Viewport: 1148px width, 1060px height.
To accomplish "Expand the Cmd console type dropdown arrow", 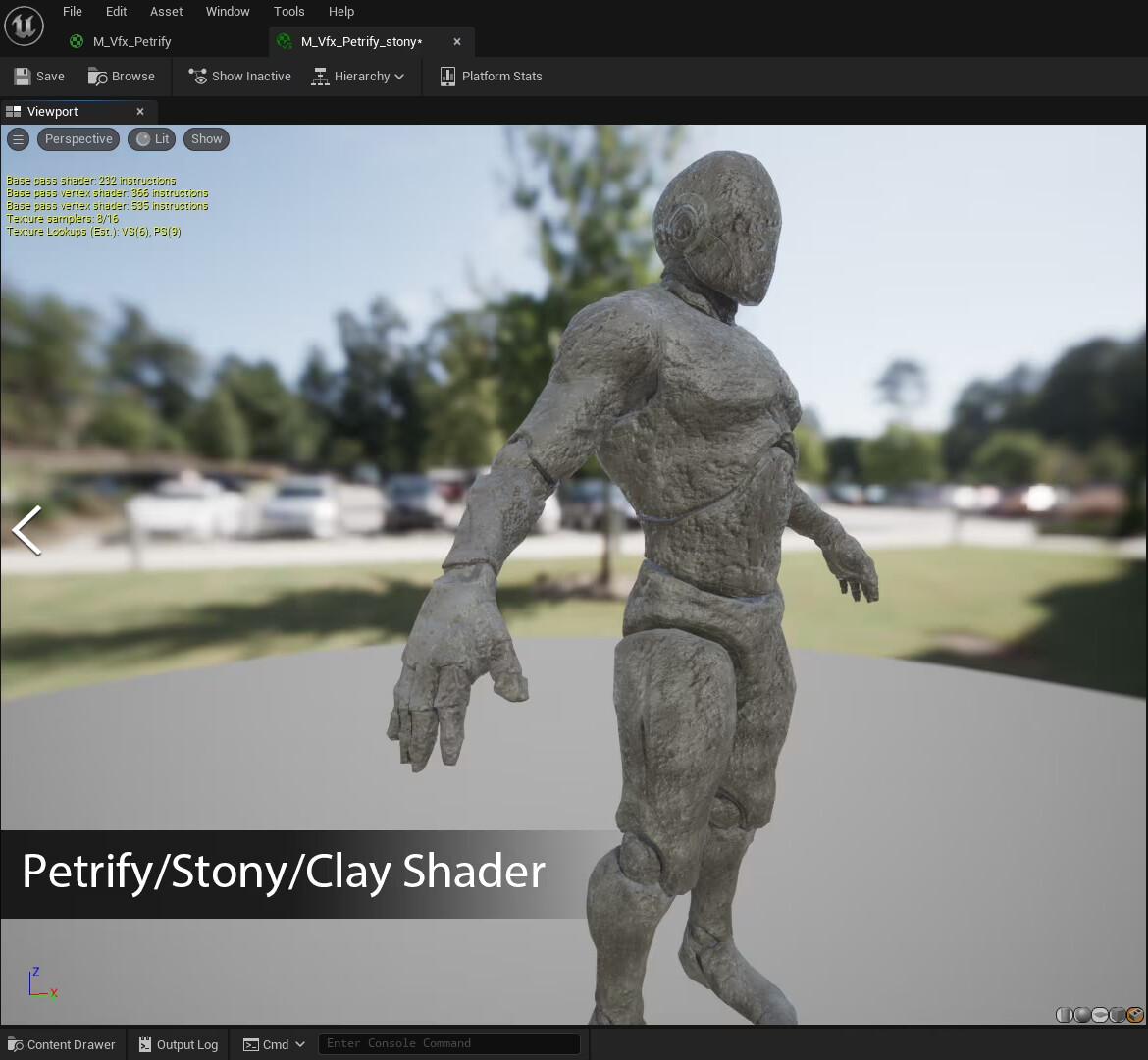I will pos(300,1044).
